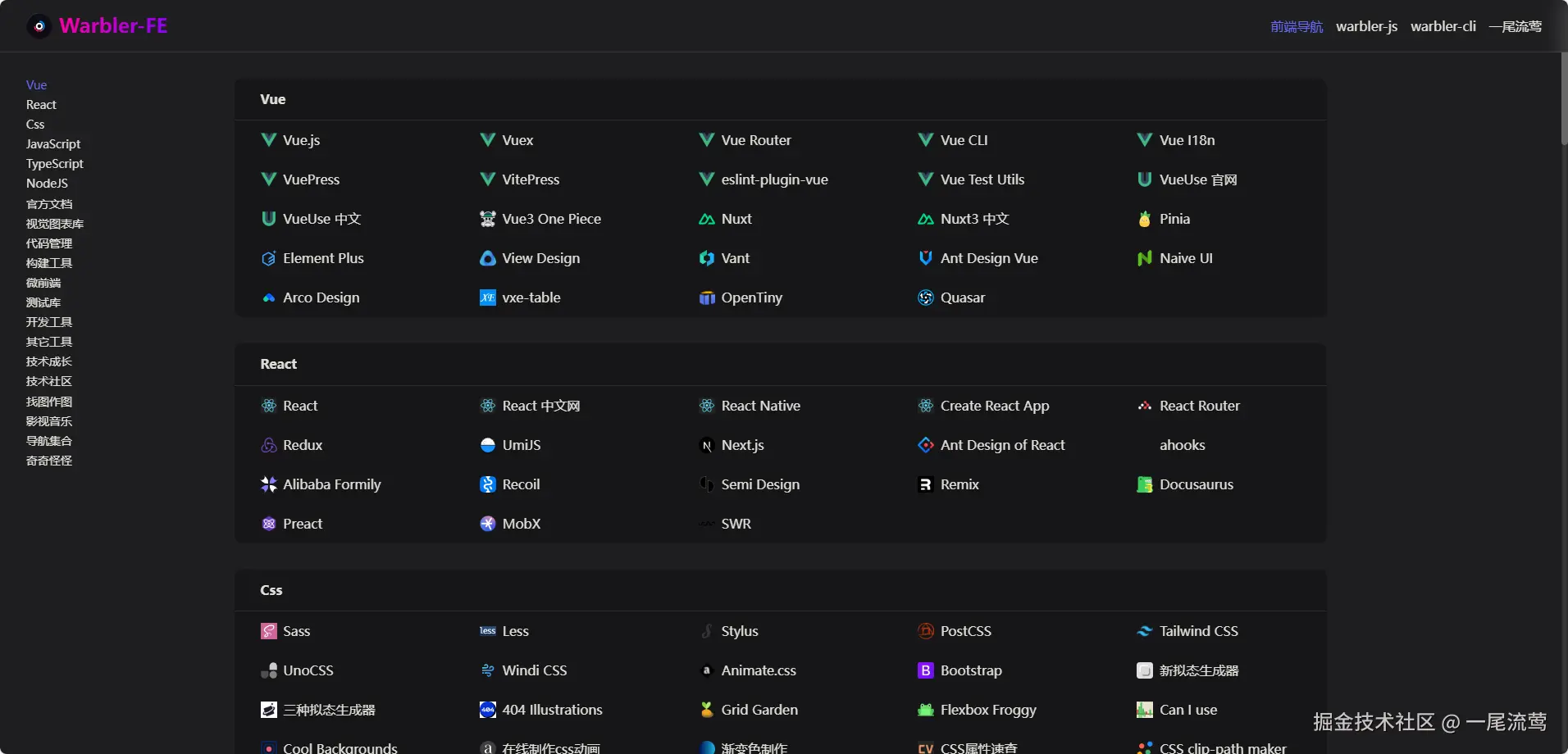Click the Warbler-FE logo icon

(39, 26)
